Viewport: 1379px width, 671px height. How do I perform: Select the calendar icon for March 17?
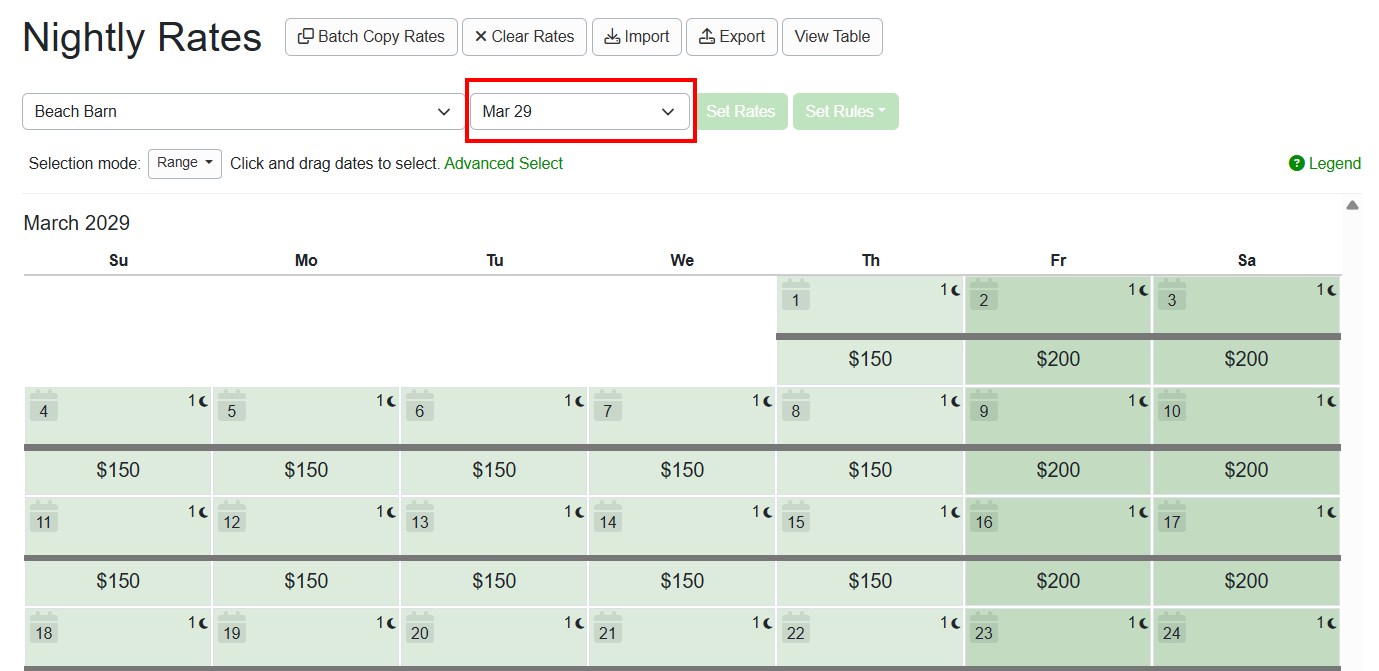[x=1172, y=518]
